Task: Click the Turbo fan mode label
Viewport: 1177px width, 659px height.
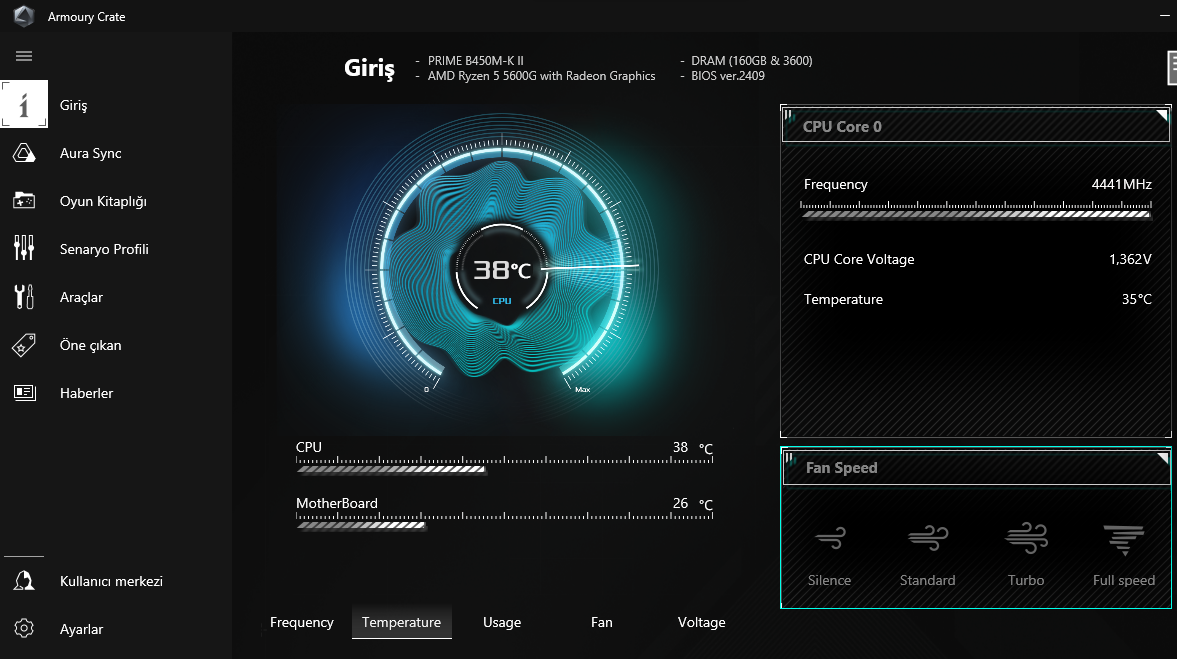Action: 1026,580
